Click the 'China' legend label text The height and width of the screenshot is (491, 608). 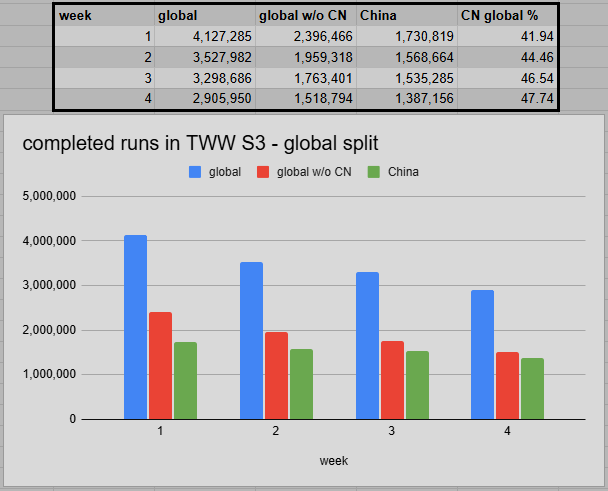(x=403, y=172)
